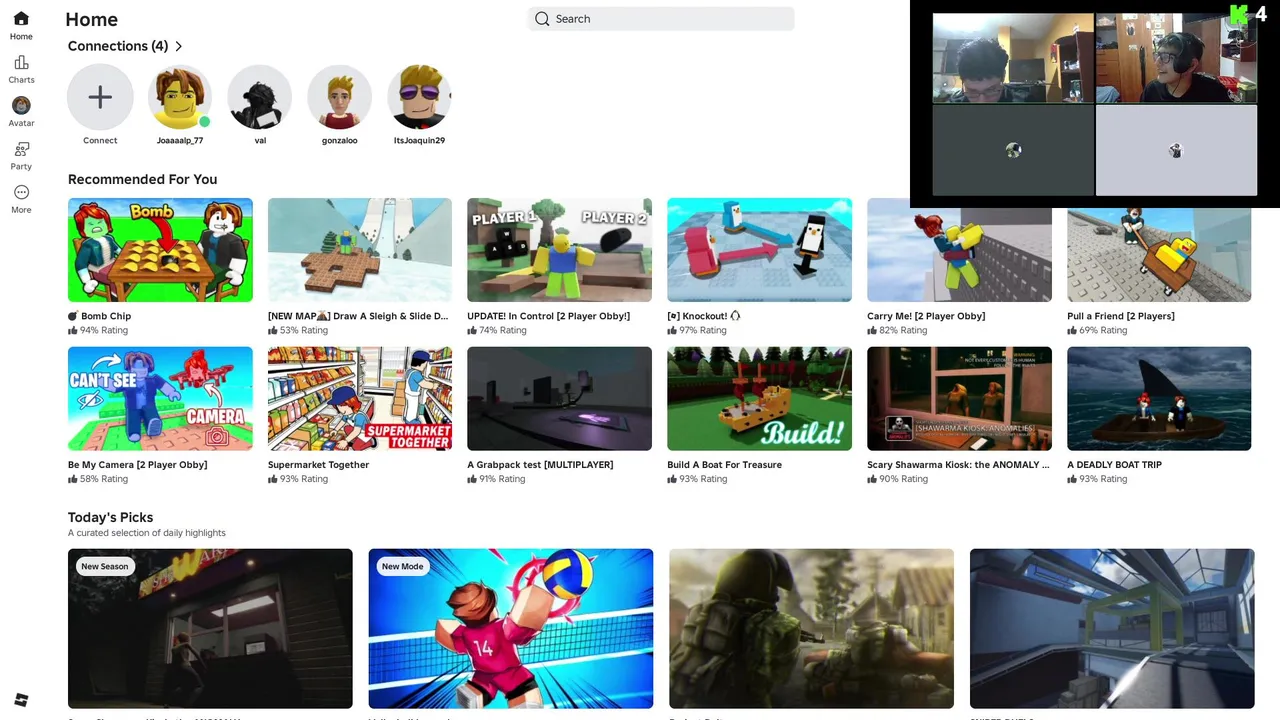Viewport: 1280px width, 720px height.
Task: Click the Connect plus icon
Action: tap(100, 97)
